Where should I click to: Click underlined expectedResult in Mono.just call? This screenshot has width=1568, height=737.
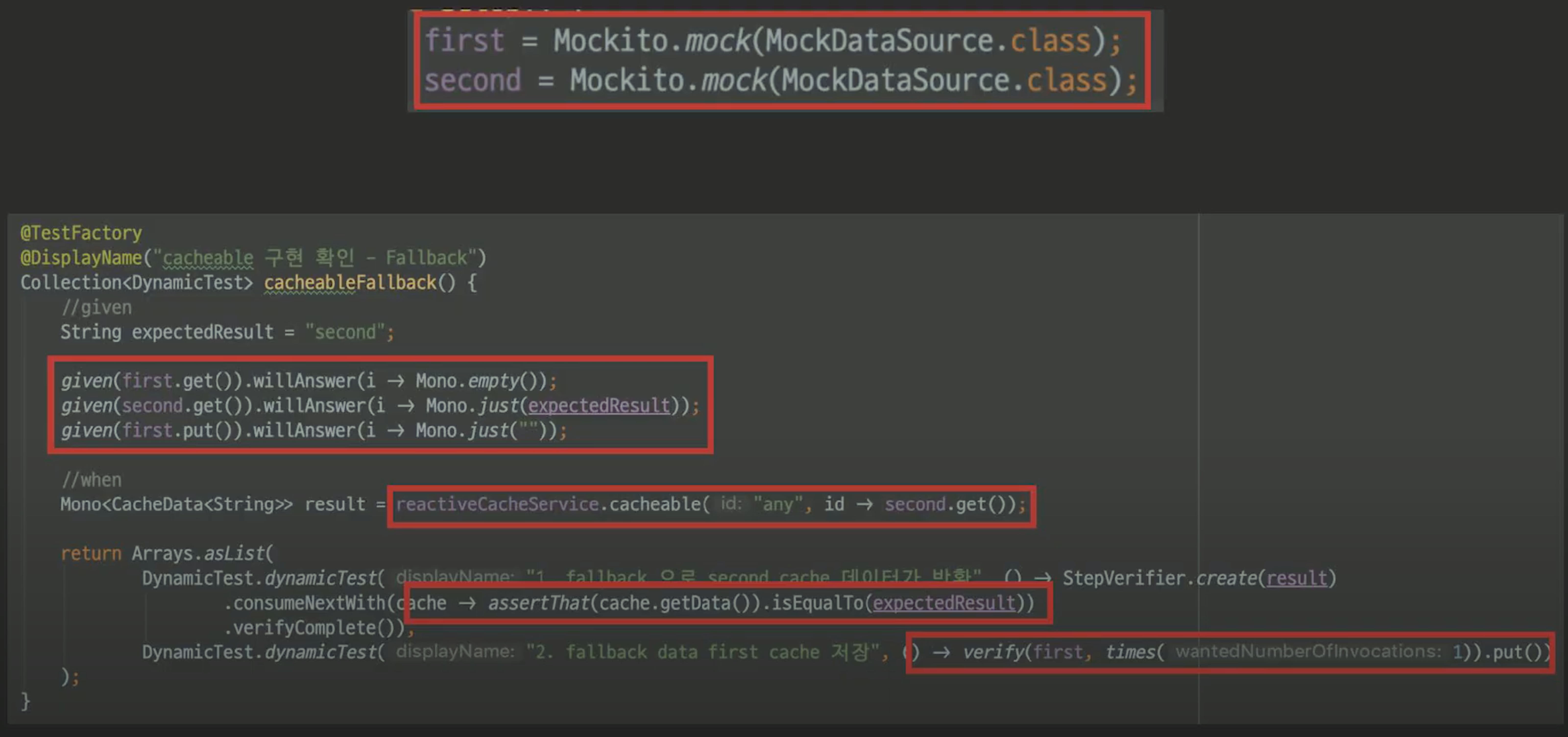[x=598, y=406]
